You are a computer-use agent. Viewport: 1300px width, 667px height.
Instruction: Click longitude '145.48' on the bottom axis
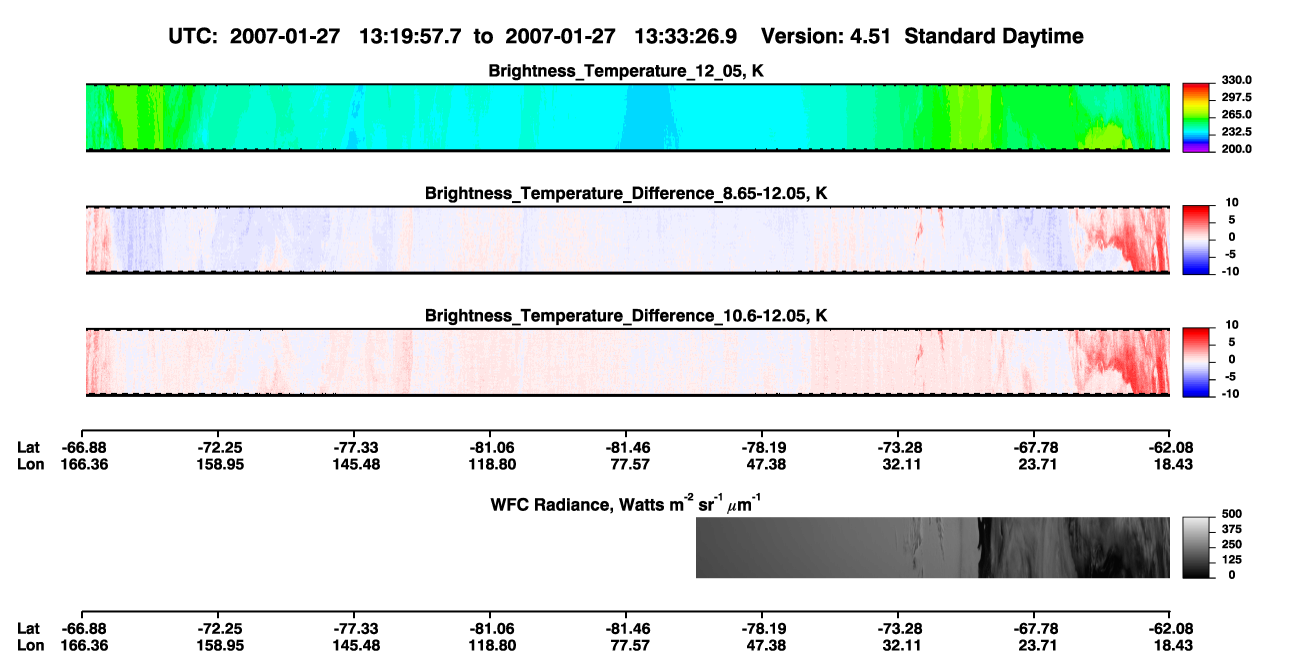coord(354,646)
